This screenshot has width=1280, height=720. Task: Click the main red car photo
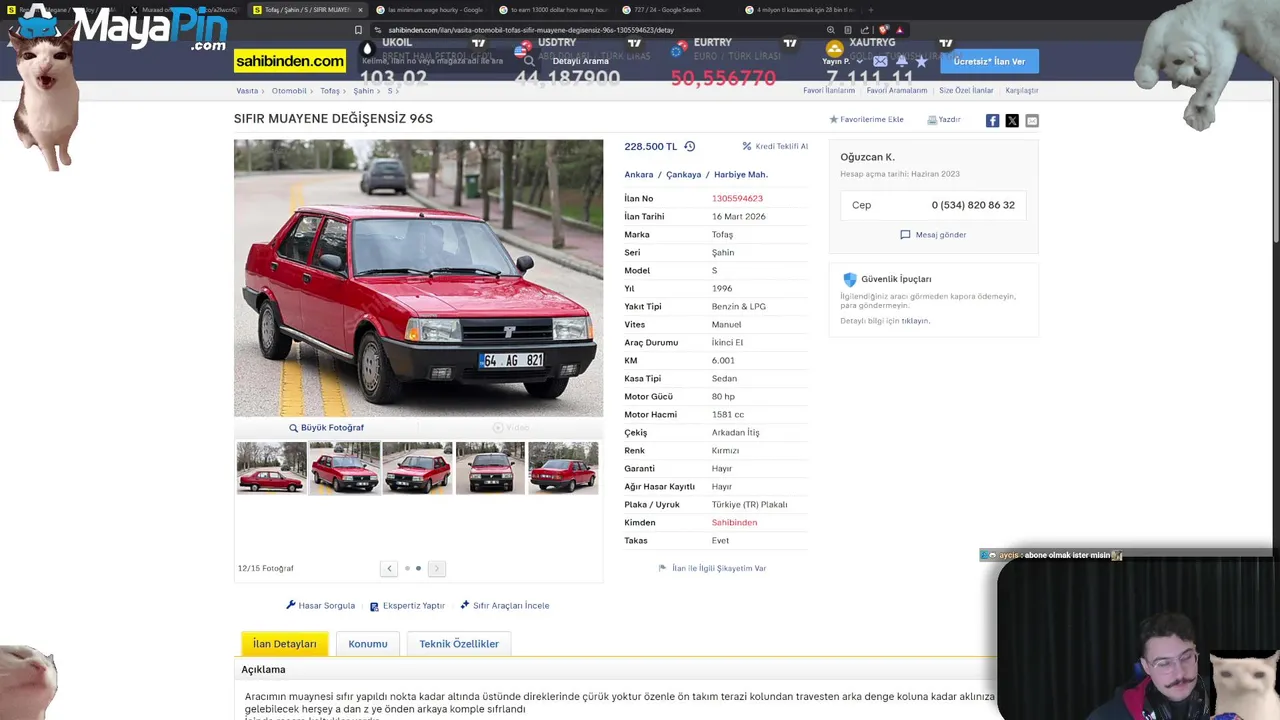(418, 278)
